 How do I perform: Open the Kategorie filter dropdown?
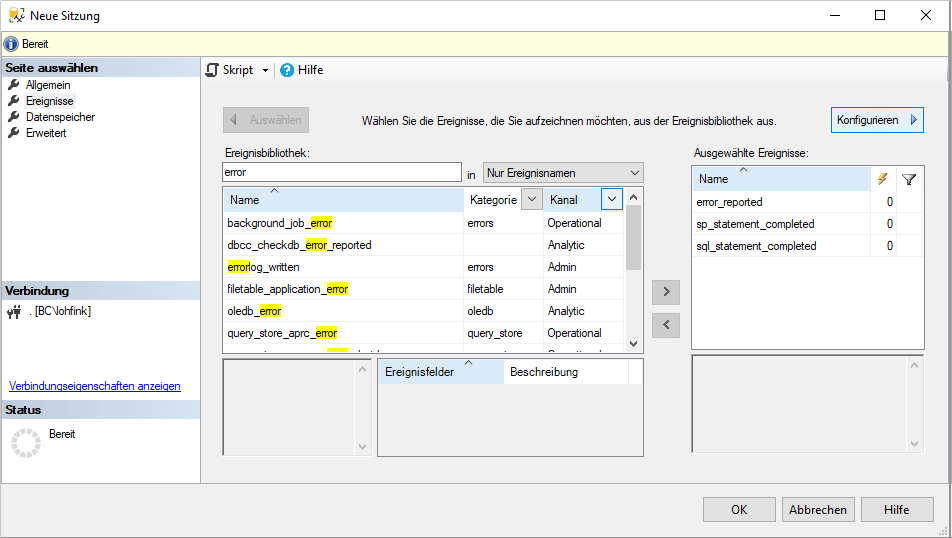click(x=532, y=199)
